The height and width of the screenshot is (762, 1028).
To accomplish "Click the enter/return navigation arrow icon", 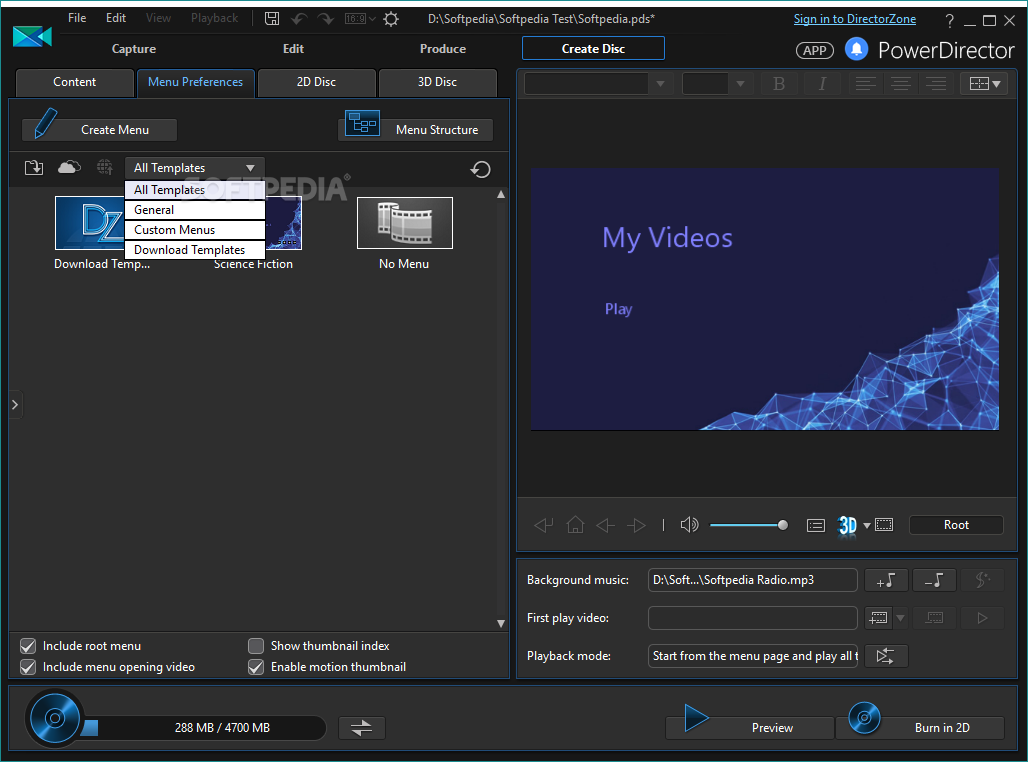I will [x=544, y=525].
